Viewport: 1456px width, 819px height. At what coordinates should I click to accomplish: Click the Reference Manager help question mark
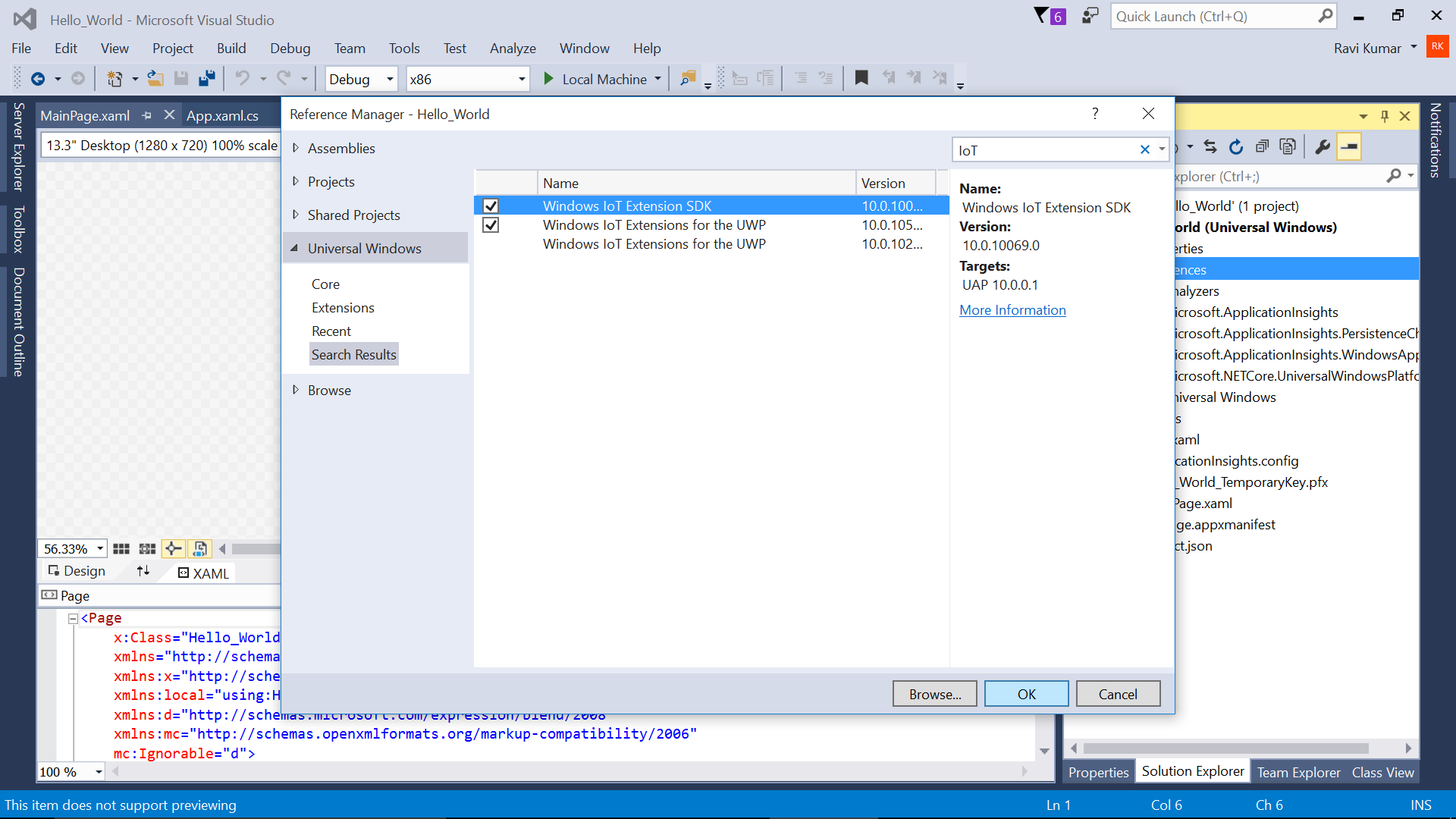(x=1095, y=114)
